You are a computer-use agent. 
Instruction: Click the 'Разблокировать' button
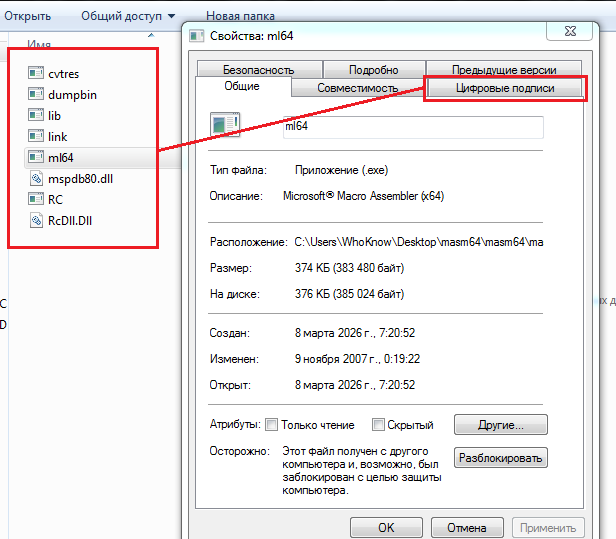(501, 458)
